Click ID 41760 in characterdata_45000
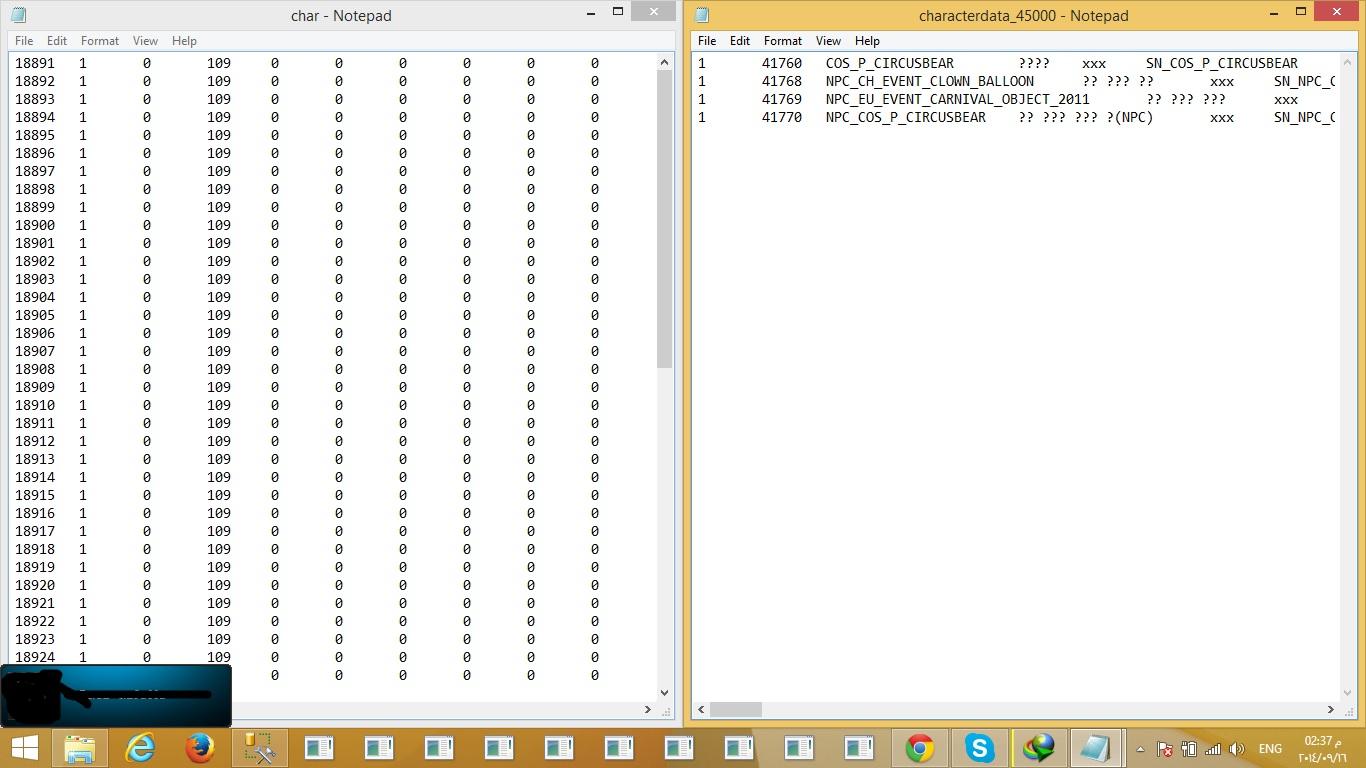This screenshot has height=768, width=1366. pyautogui.click(x=782, y=63)
